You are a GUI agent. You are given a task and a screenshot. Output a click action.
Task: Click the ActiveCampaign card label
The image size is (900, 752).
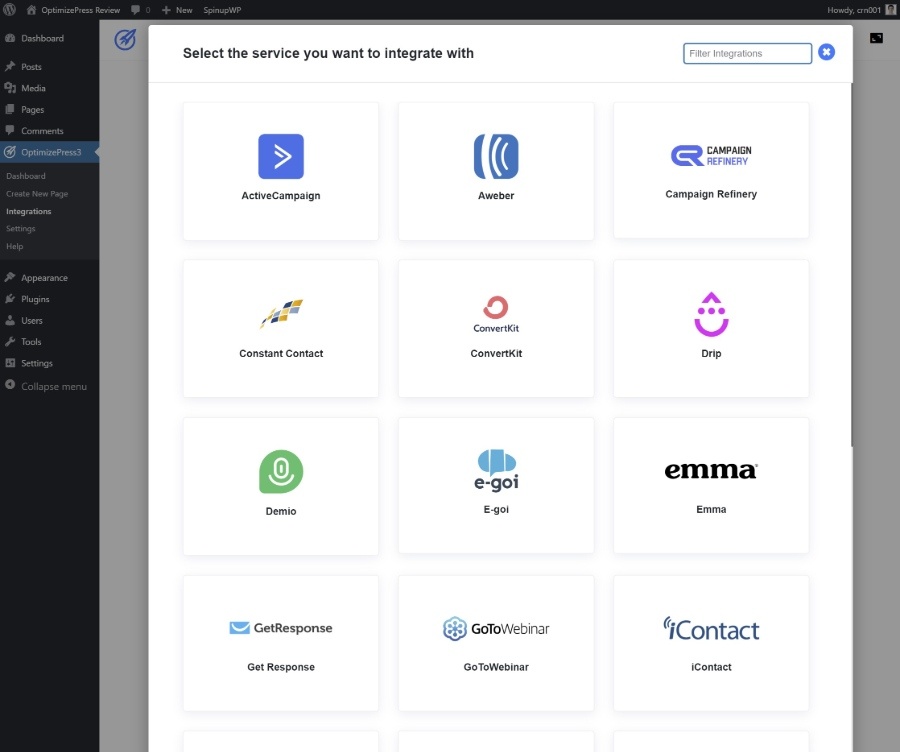[281, 196]
